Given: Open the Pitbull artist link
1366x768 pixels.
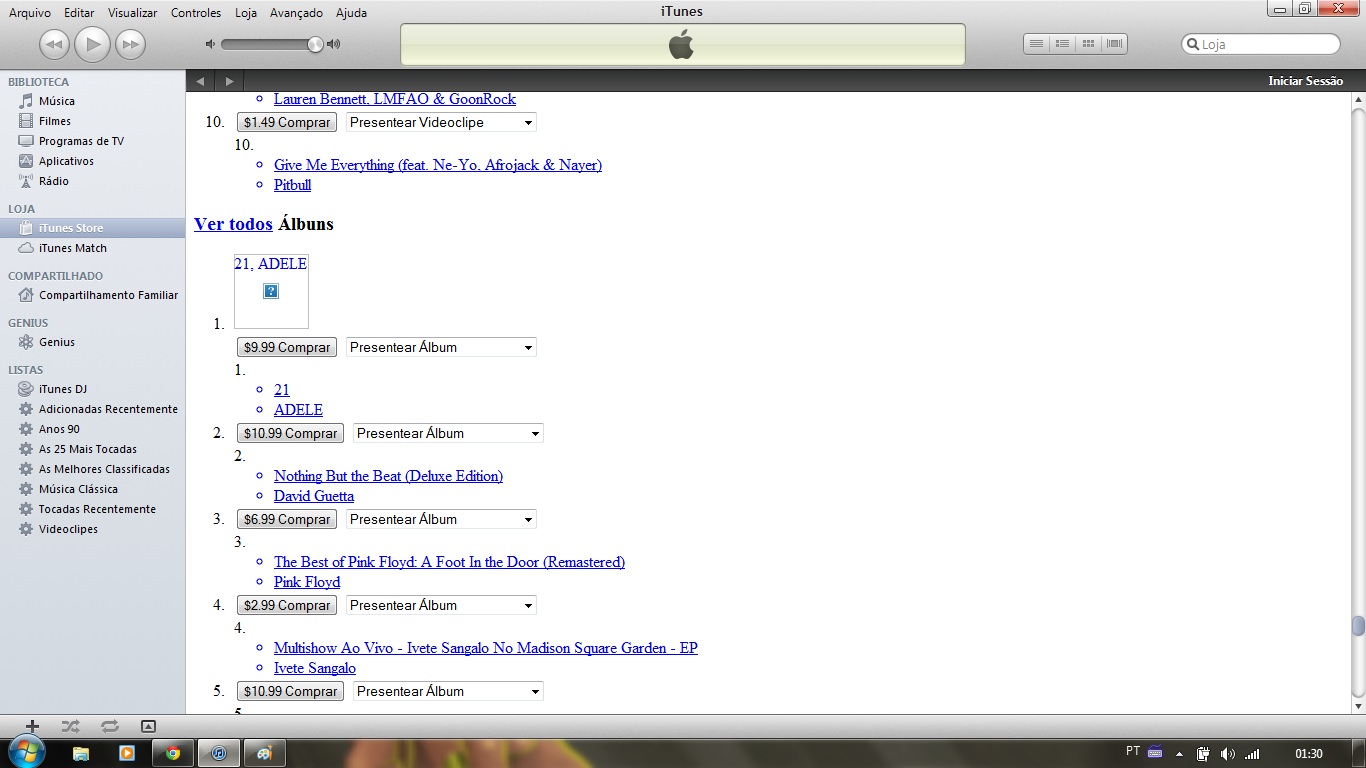Looking at the screenshot, I should pyautogui.click(x=292, y=185).
